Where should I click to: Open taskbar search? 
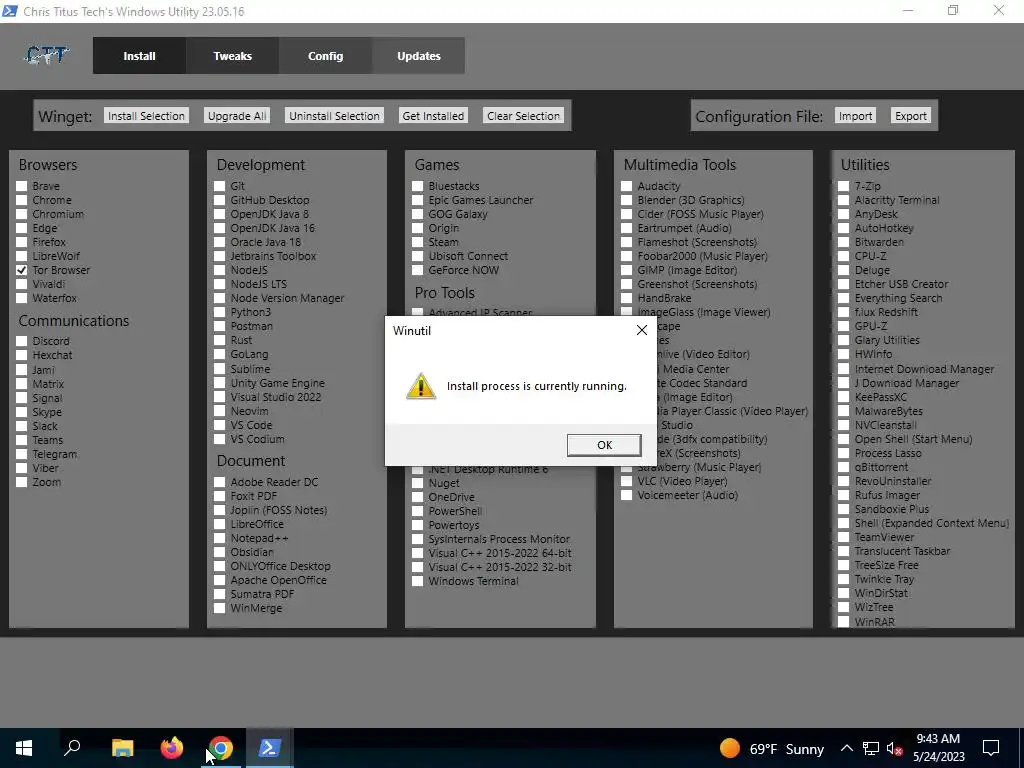72,748
